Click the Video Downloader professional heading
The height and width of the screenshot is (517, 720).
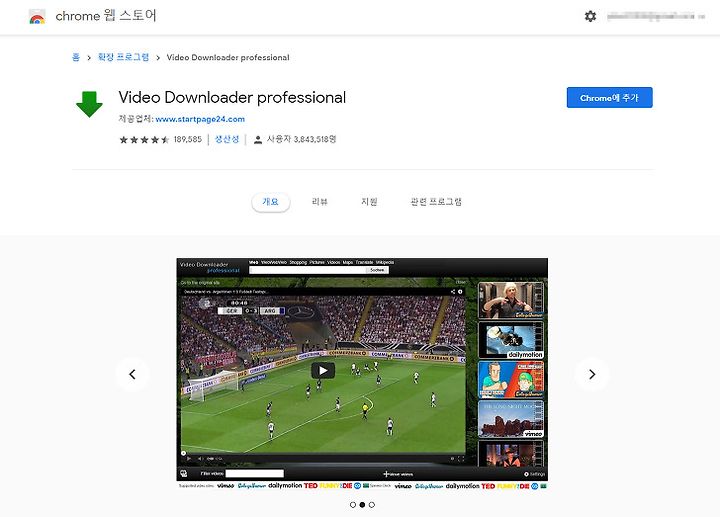[232, 97]
